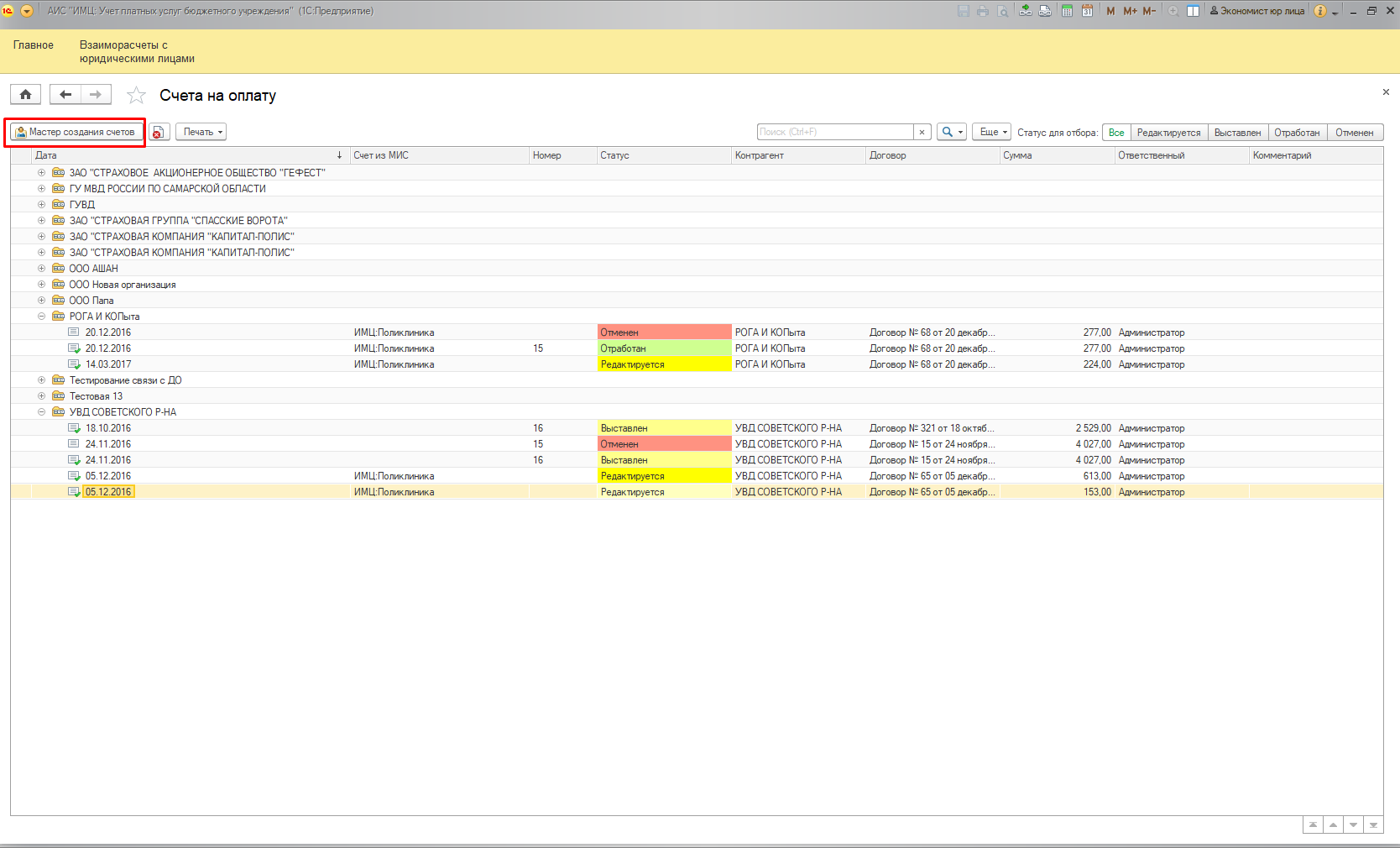Open the calendar icon in title bar
This screenshot has height=848, width=1400.
pos(1087,11)
